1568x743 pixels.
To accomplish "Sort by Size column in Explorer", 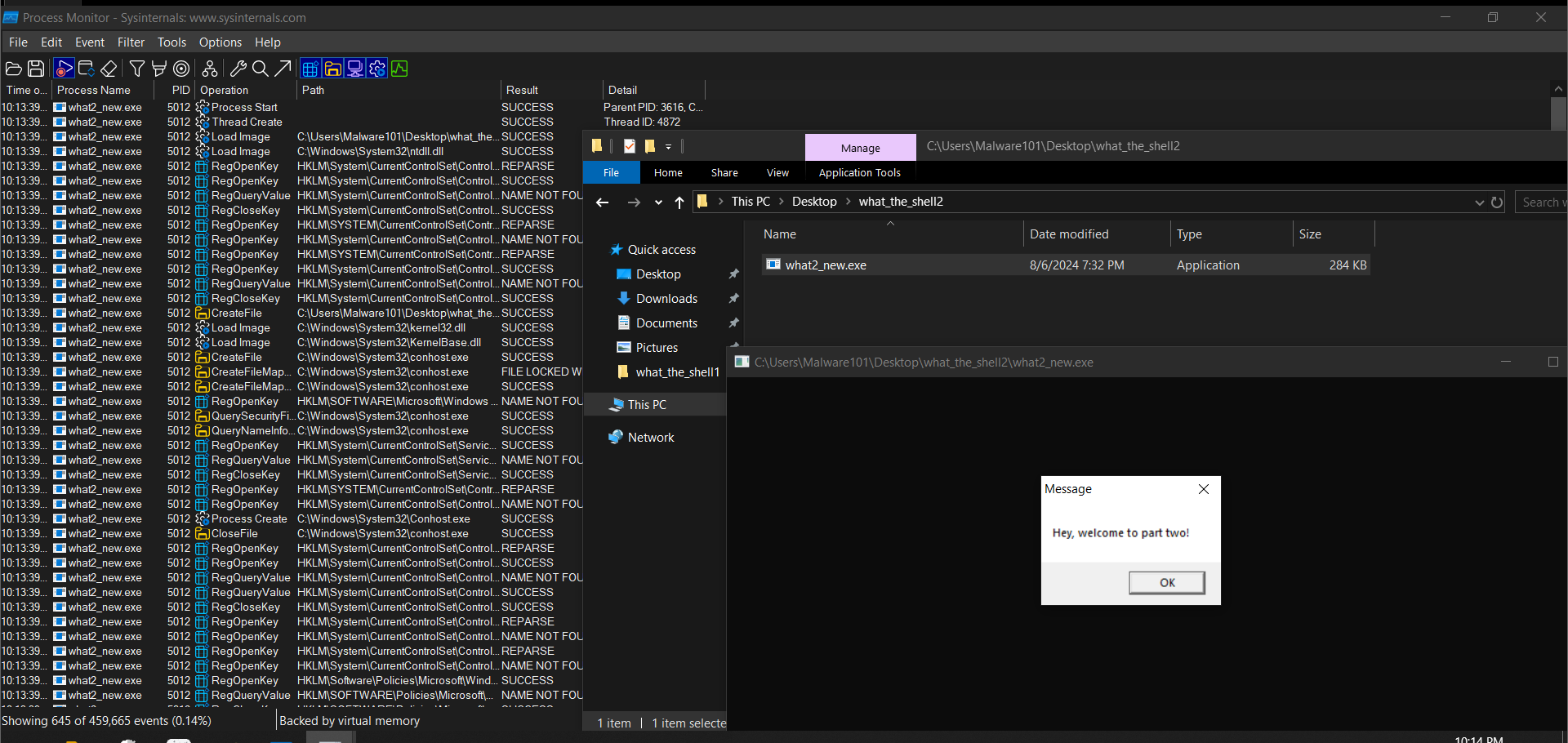I will click(x=1334, y=234).
